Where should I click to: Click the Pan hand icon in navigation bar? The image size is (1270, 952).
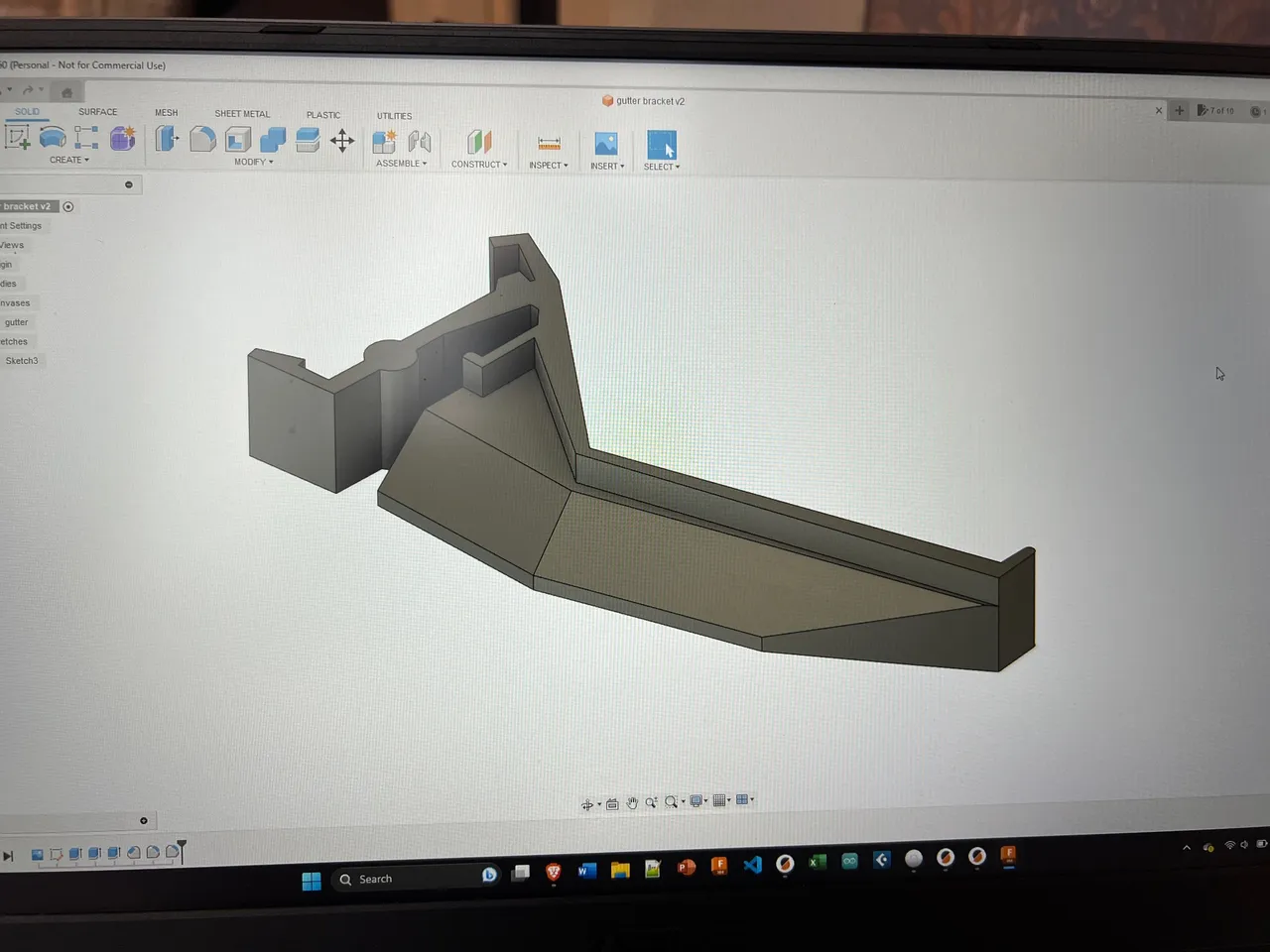click(633, 803)
